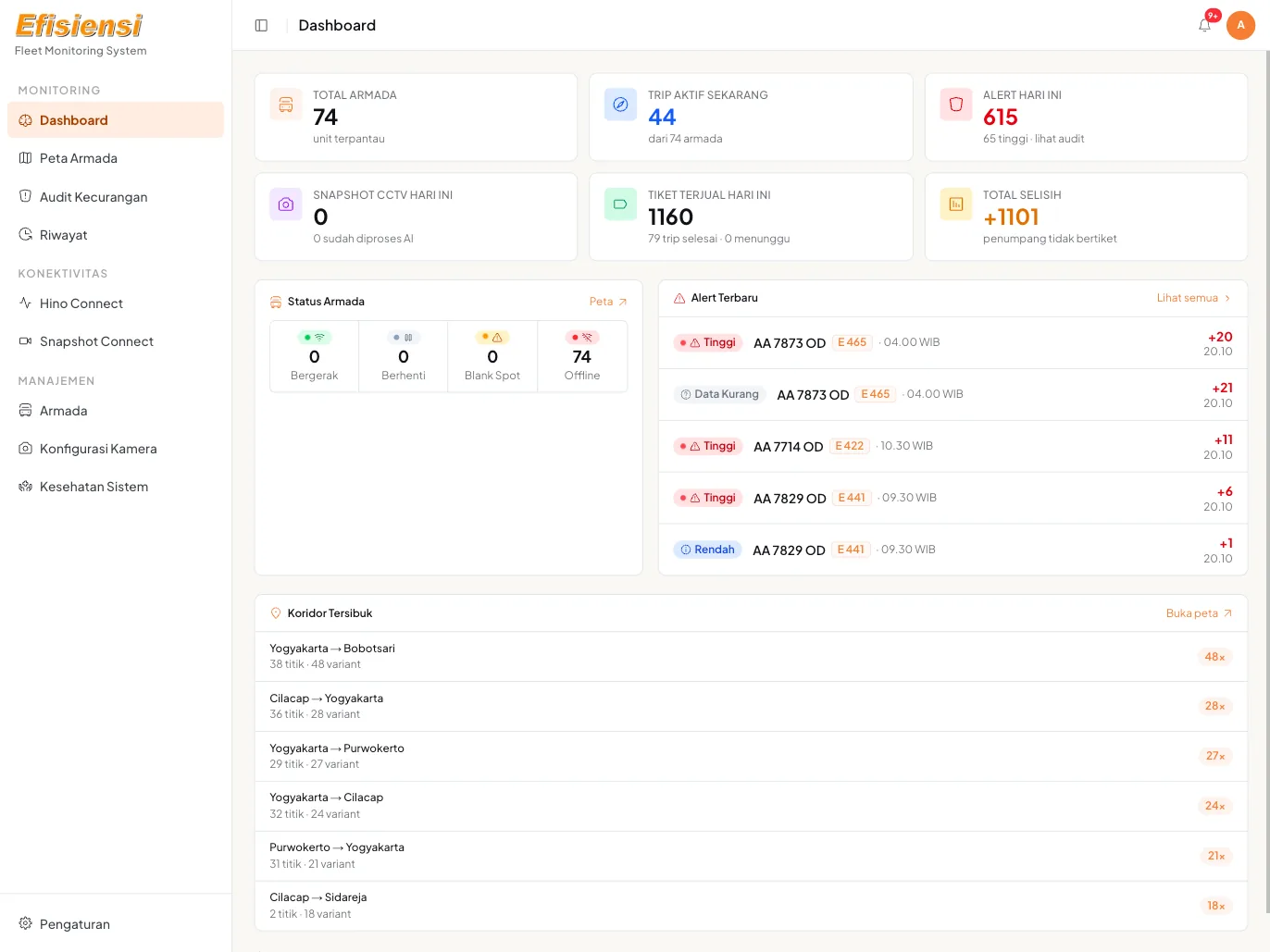Click the +20 alert difference value

[x=1220, y=337]
